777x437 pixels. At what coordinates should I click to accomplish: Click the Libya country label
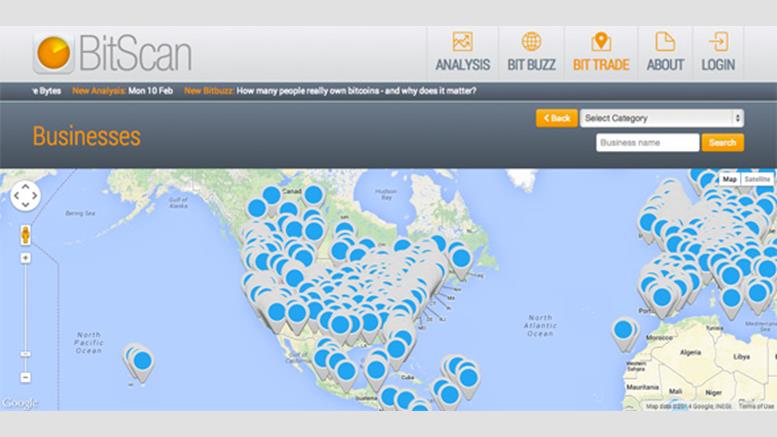point(741,357)
